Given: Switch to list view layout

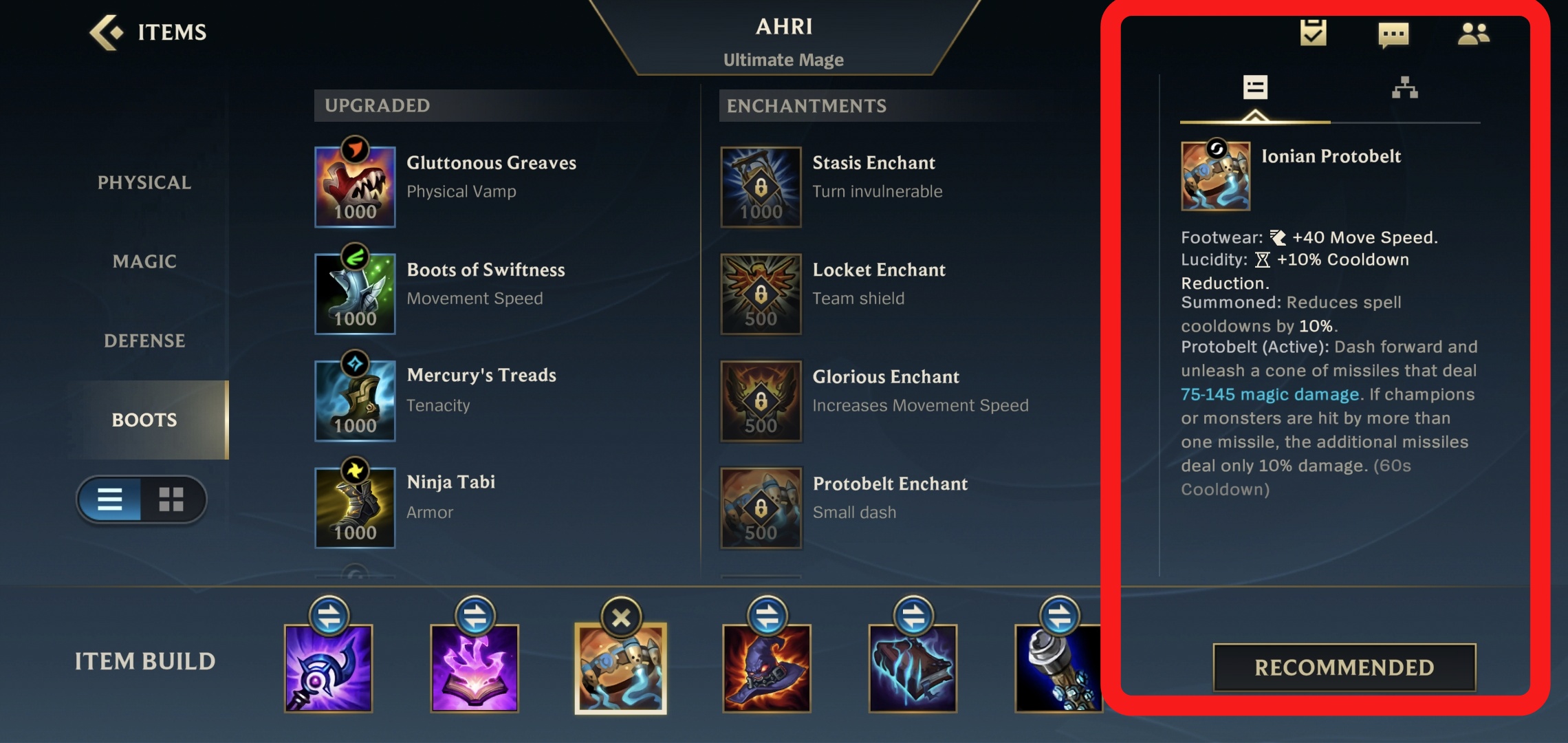Looking at the screenshot, I should coord(110,499).
